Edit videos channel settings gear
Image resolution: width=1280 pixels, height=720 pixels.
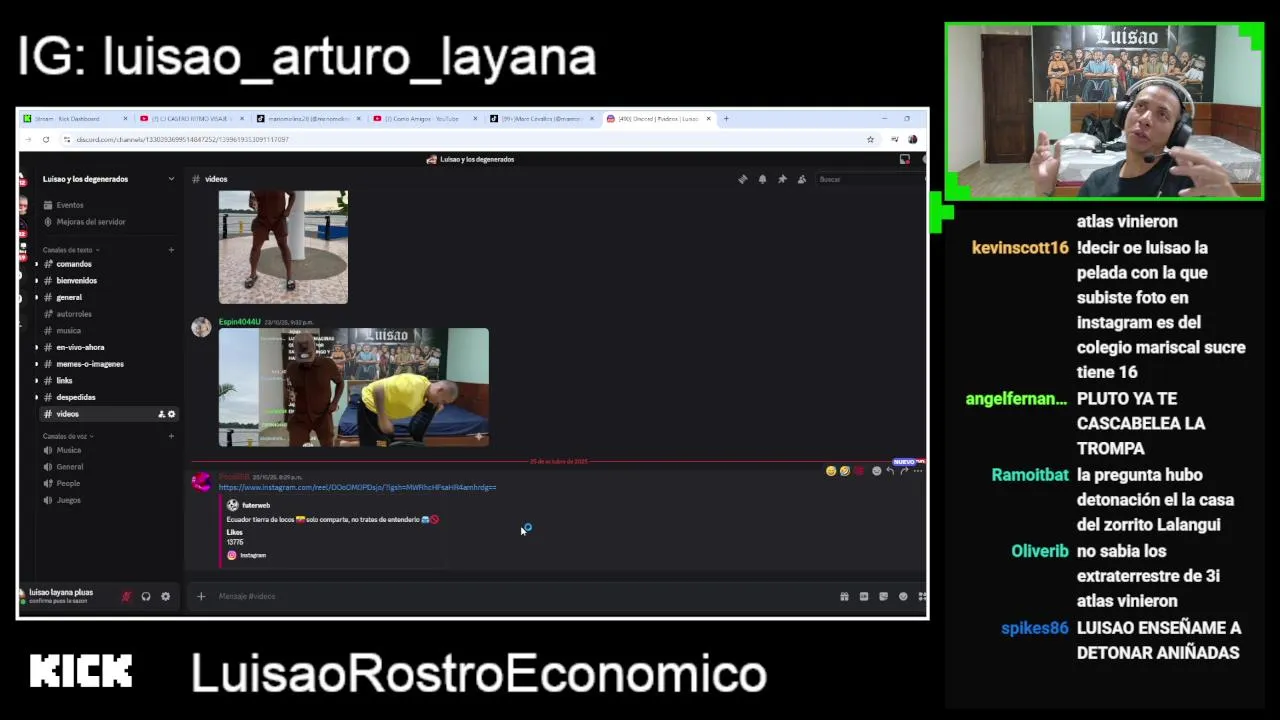point(171,414)
